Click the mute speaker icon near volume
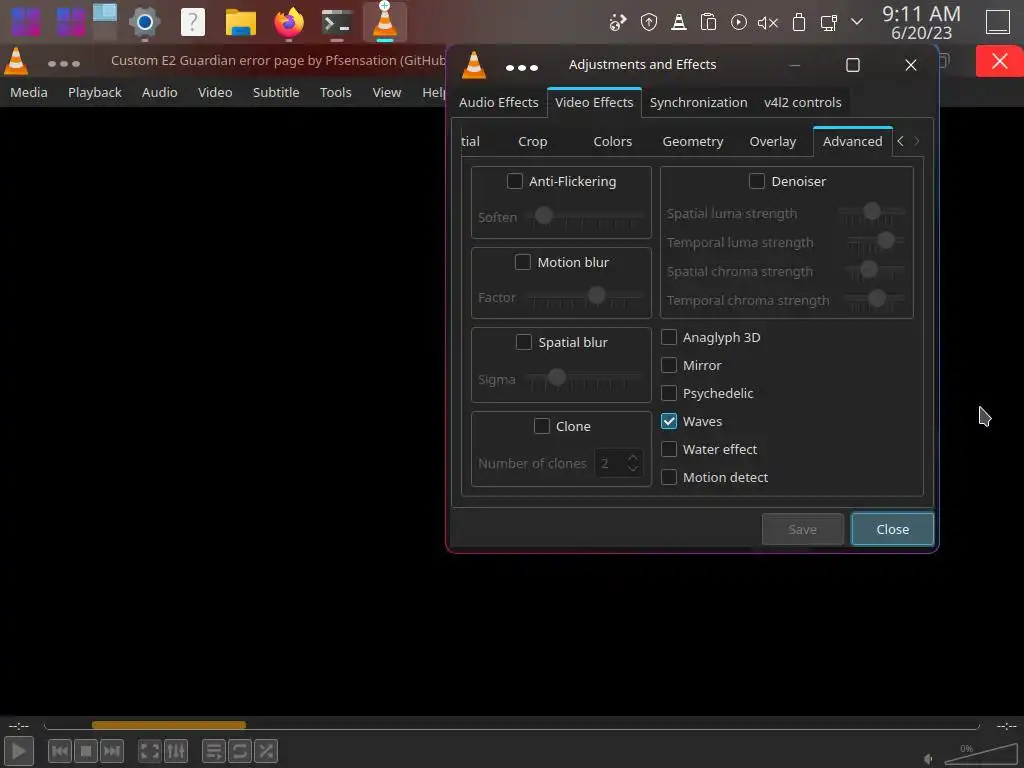Screen dimensions: 1024x768 (929, 758)
